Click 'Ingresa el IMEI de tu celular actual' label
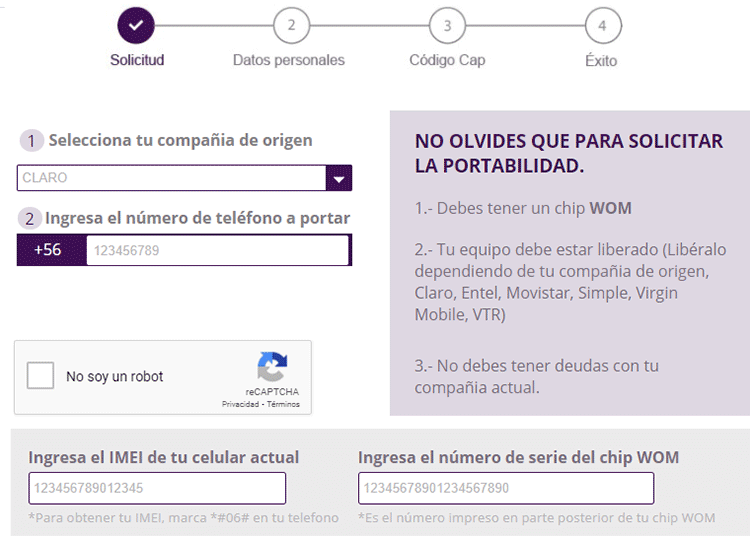750x536 pixels. (164, 457)
